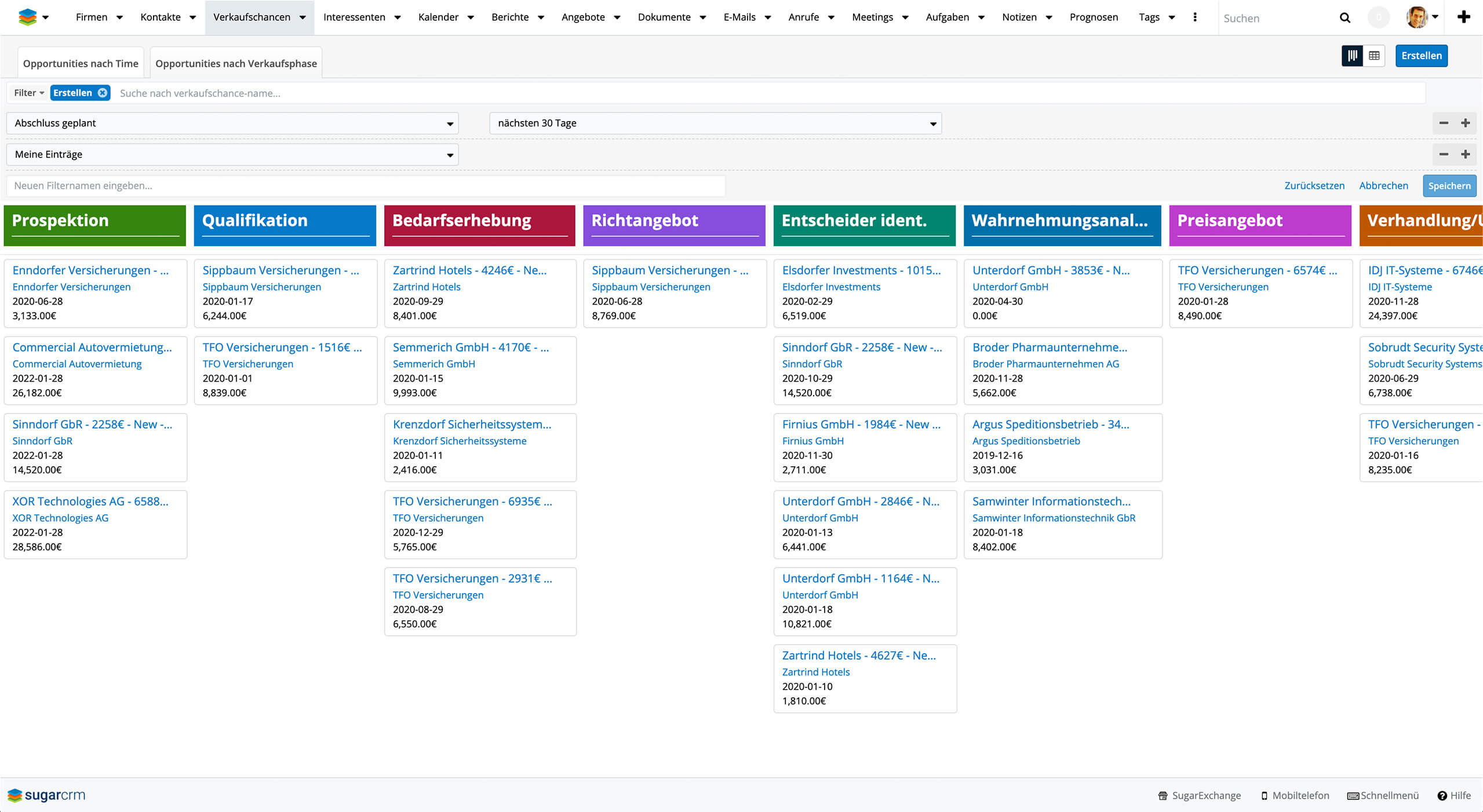Switch to the list table view
The height and width of the screenshot is (812, 1483).
[1374, 56]
